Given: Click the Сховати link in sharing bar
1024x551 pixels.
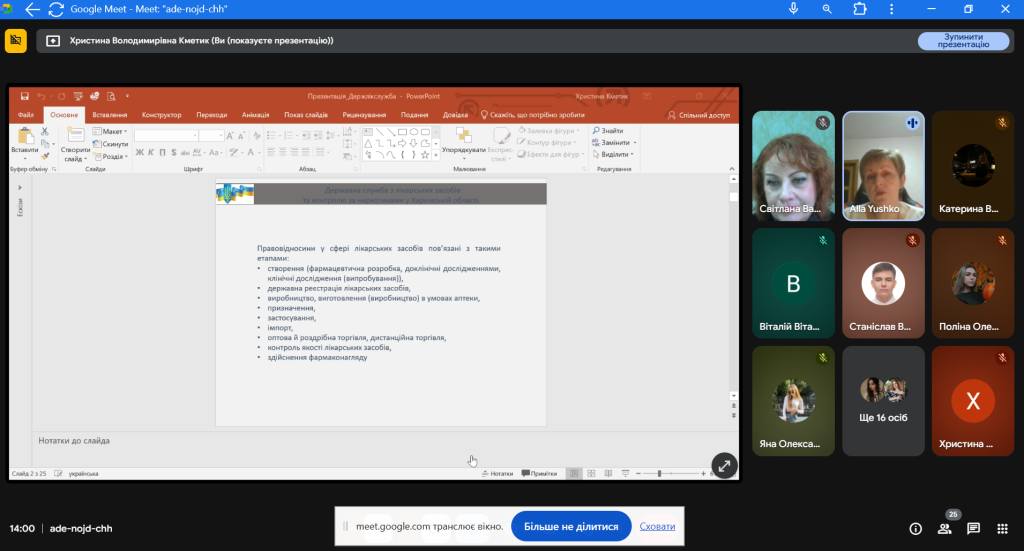Looking at the screenshot, I should tap(657, 527).
